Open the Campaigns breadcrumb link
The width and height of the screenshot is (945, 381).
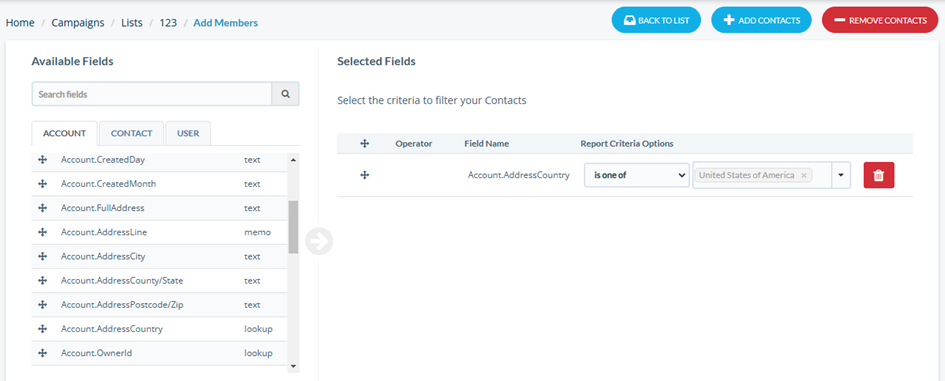tap(78, 23)
